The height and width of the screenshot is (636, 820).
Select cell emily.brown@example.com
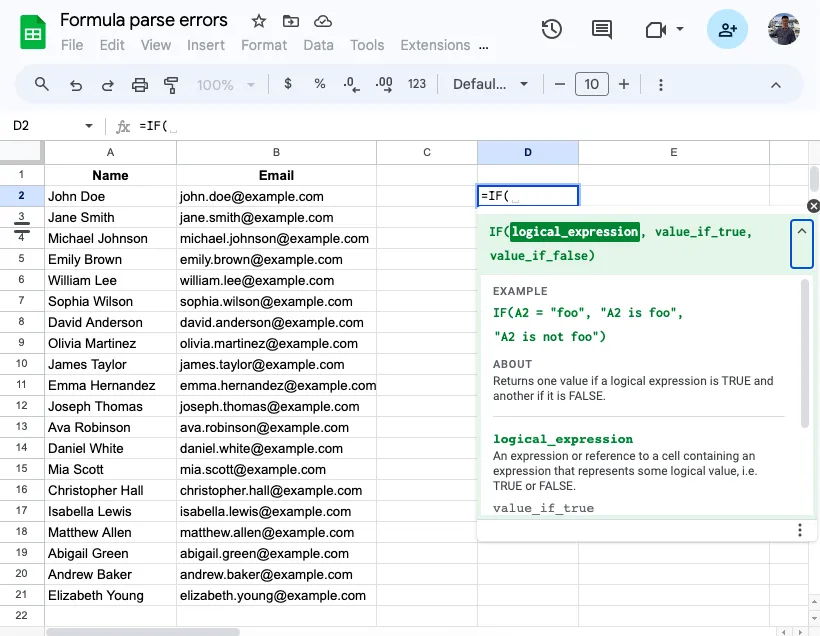276,259
